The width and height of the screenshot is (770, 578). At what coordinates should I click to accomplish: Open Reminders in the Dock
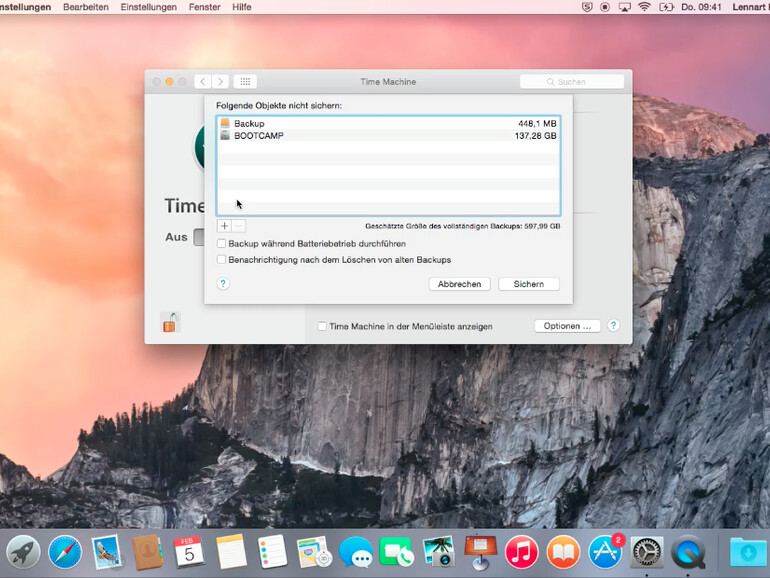[x=272, y=552]
